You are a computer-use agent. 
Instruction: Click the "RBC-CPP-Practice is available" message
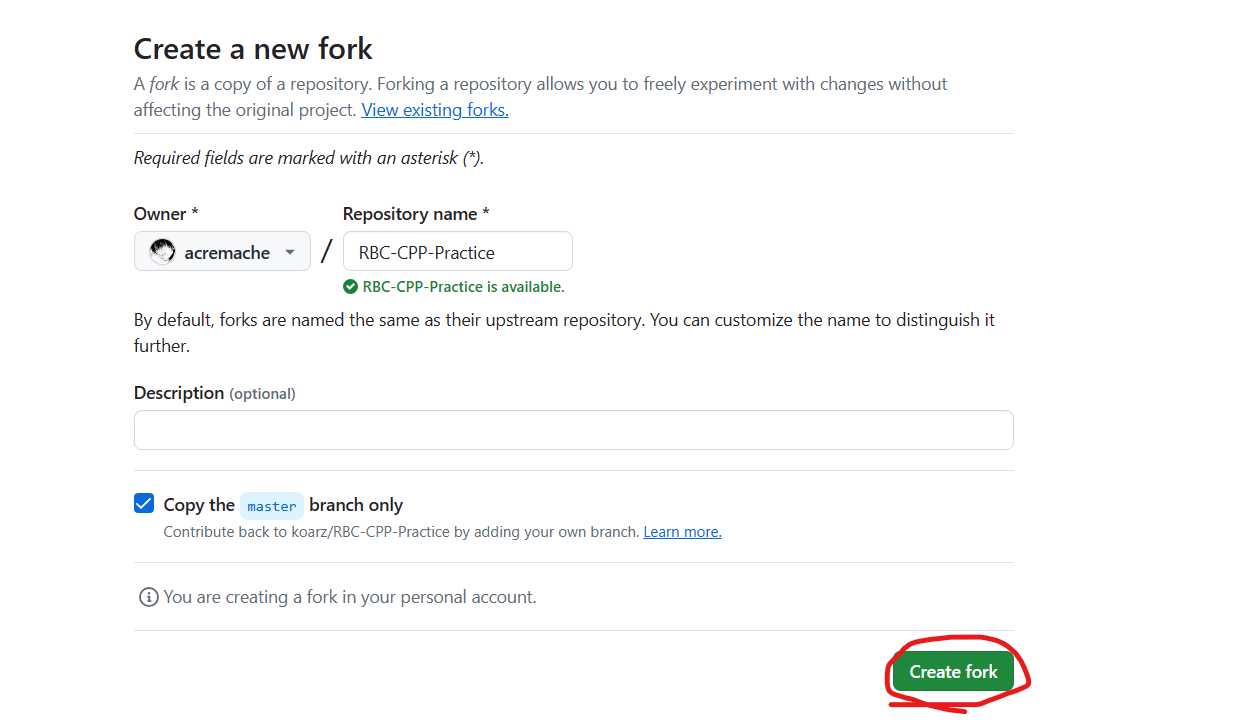pyautogui.click(x=463, y=287)
